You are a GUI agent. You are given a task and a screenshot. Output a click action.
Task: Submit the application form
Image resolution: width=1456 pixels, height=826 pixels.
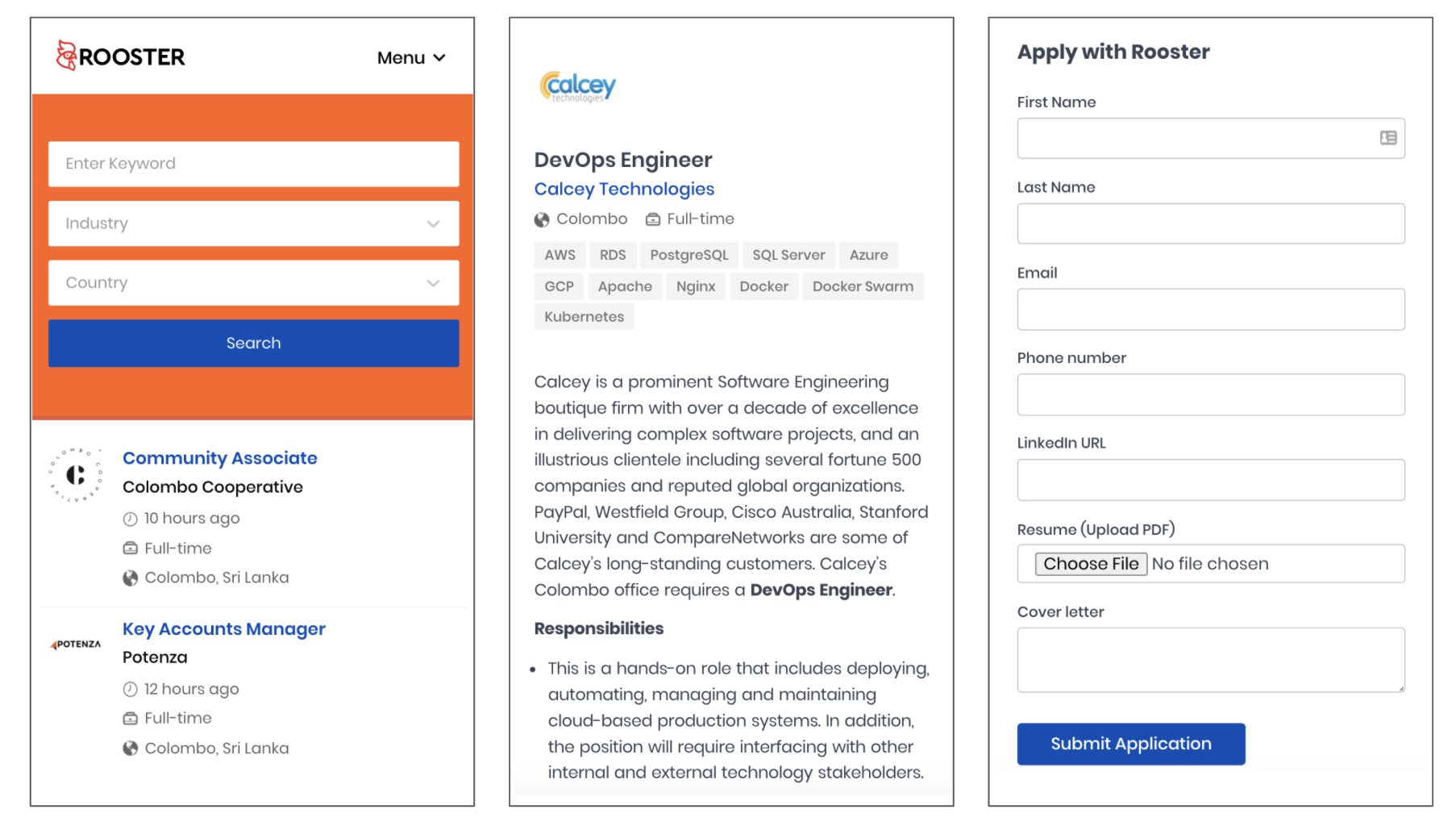tap(1130, 744)
